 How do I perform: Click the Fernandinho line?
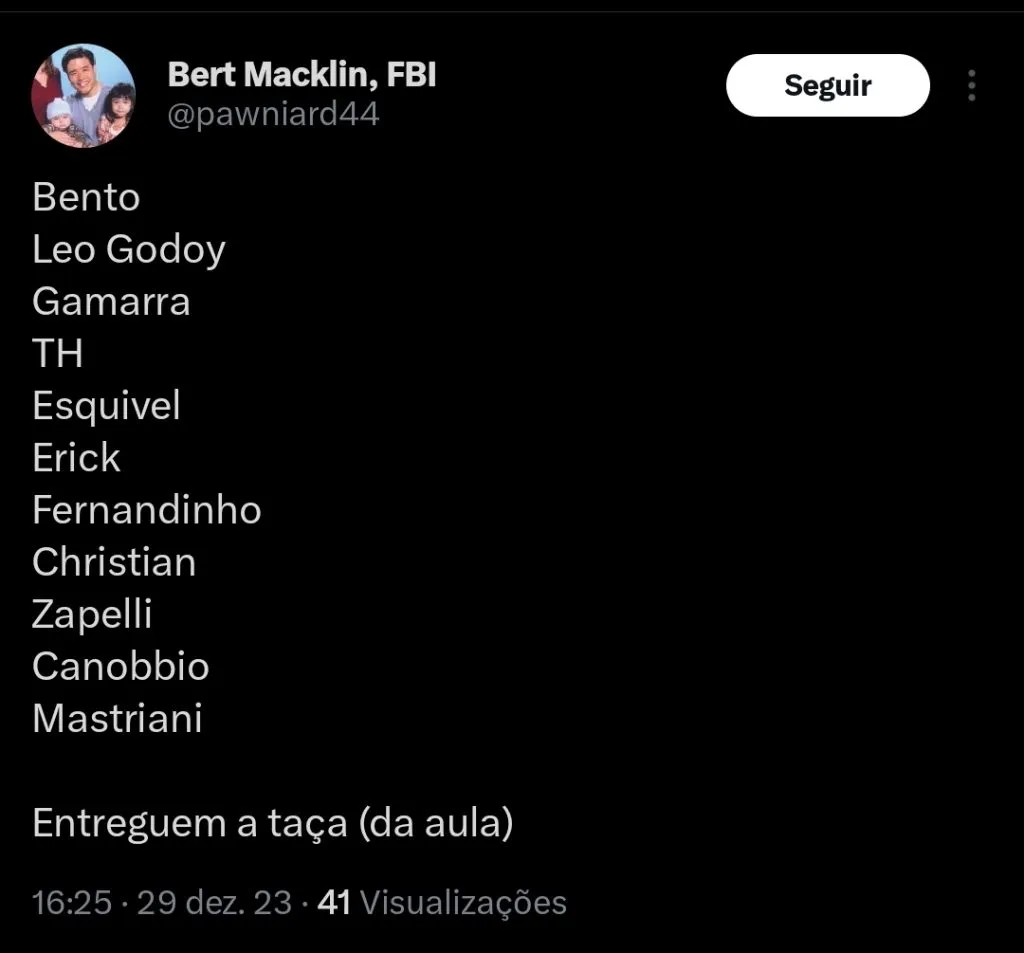click(147, 510)
